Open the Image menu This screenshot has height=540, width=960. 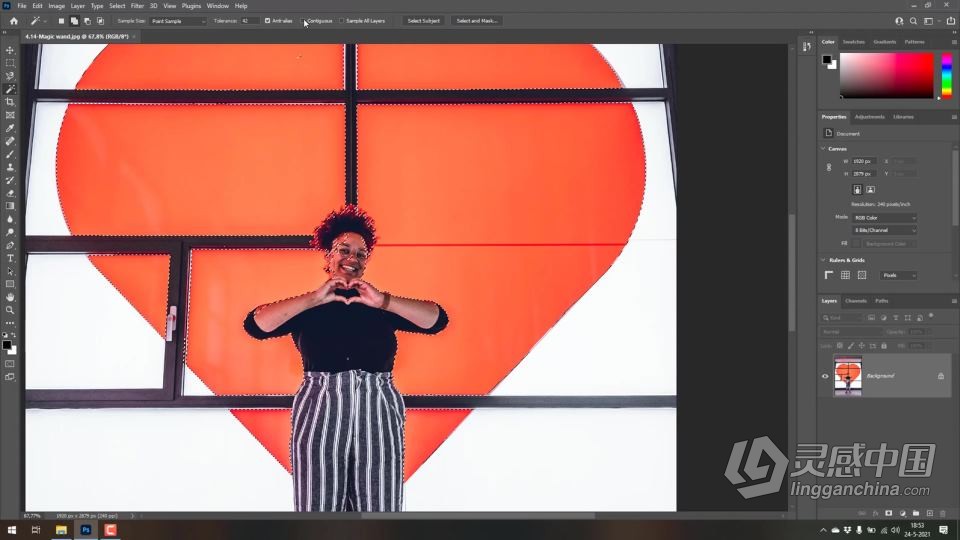coord(56,6)
